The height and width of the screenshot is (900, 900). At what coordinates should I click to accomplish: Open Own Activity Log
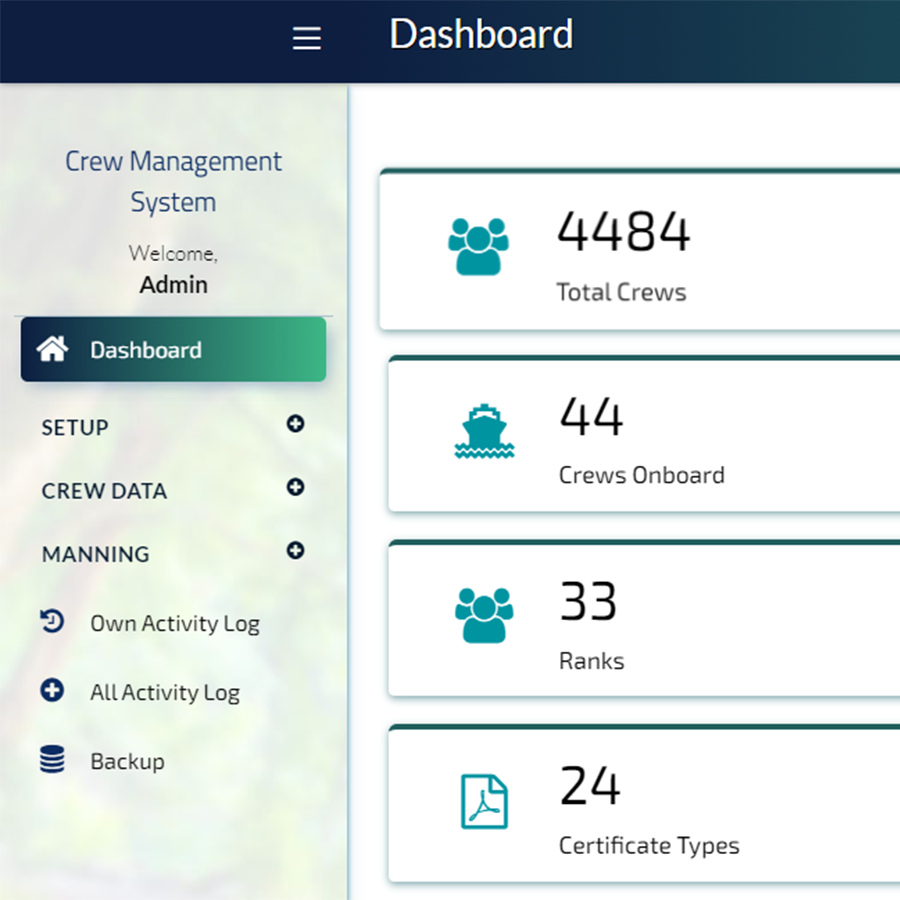click(x=175, y=623)
